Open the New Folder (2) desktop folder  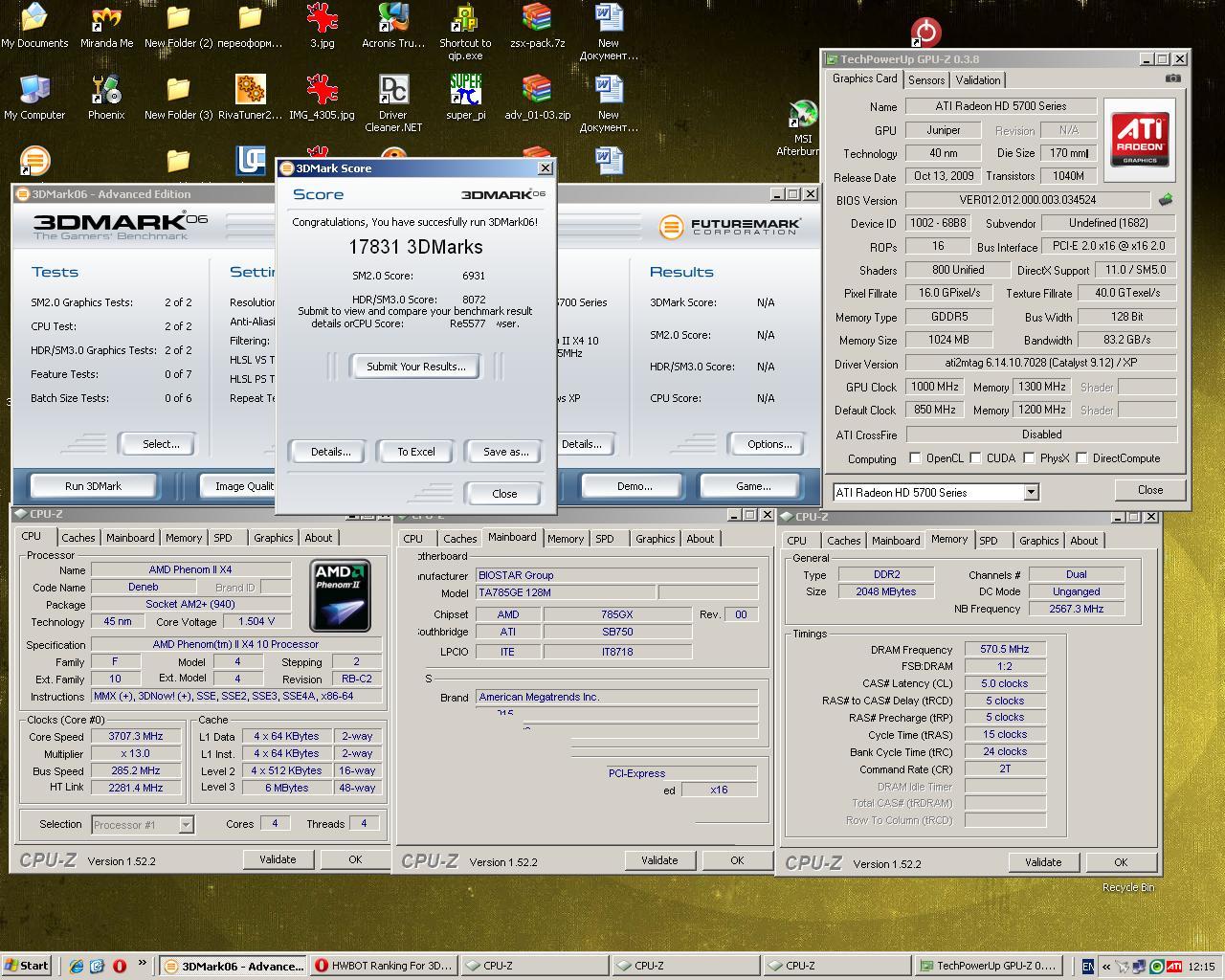[178, 25]
